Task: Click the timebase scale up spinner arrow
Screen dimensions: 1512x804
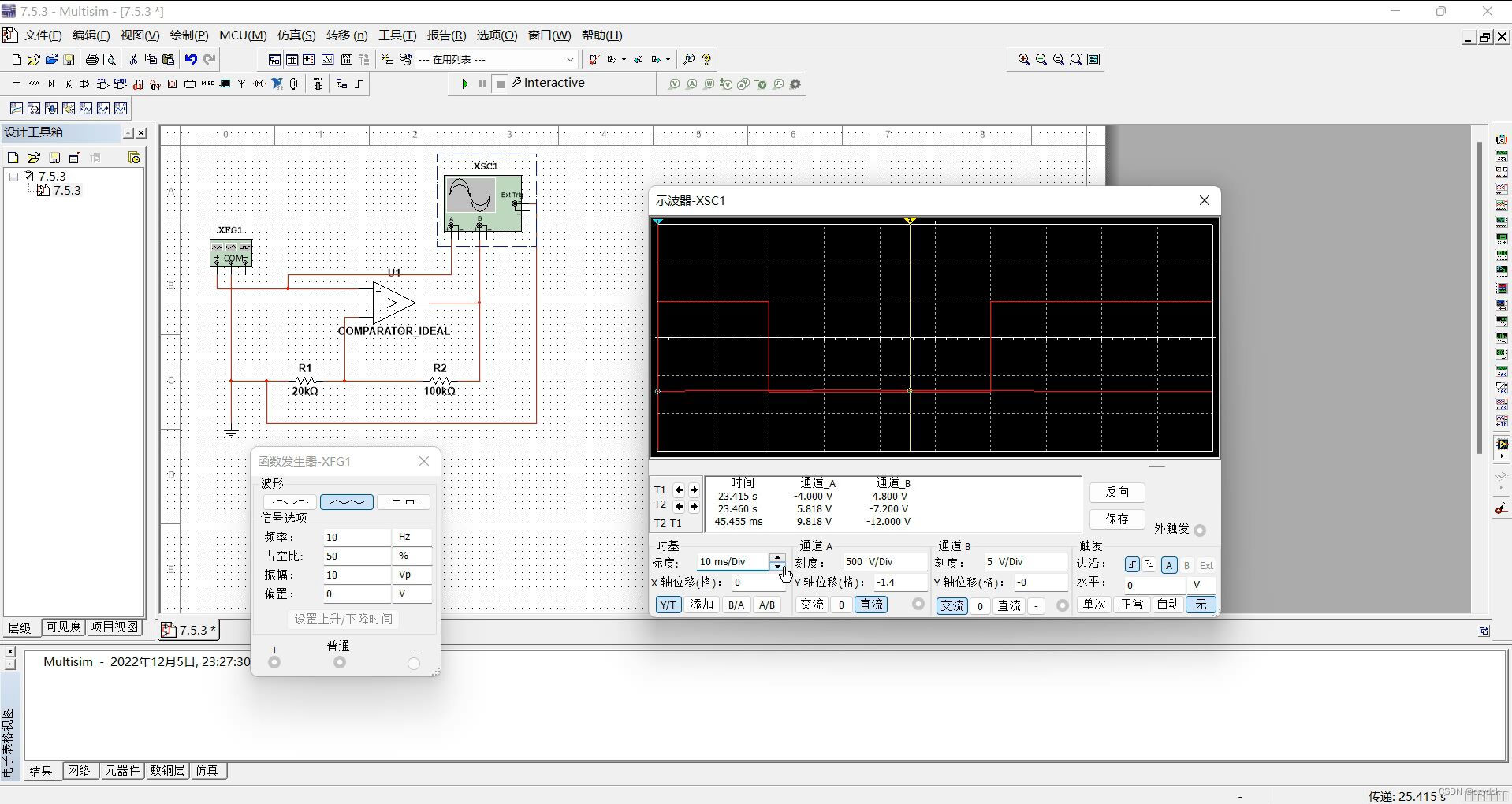Action: [x=778, y=557]
